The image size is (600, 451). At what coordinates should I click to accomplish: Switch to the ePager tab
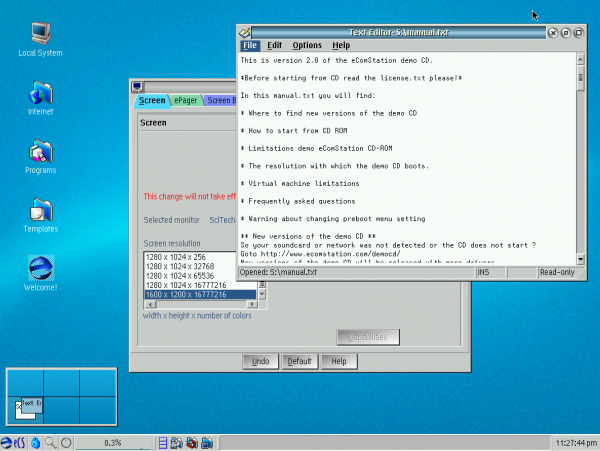(186, 100)
